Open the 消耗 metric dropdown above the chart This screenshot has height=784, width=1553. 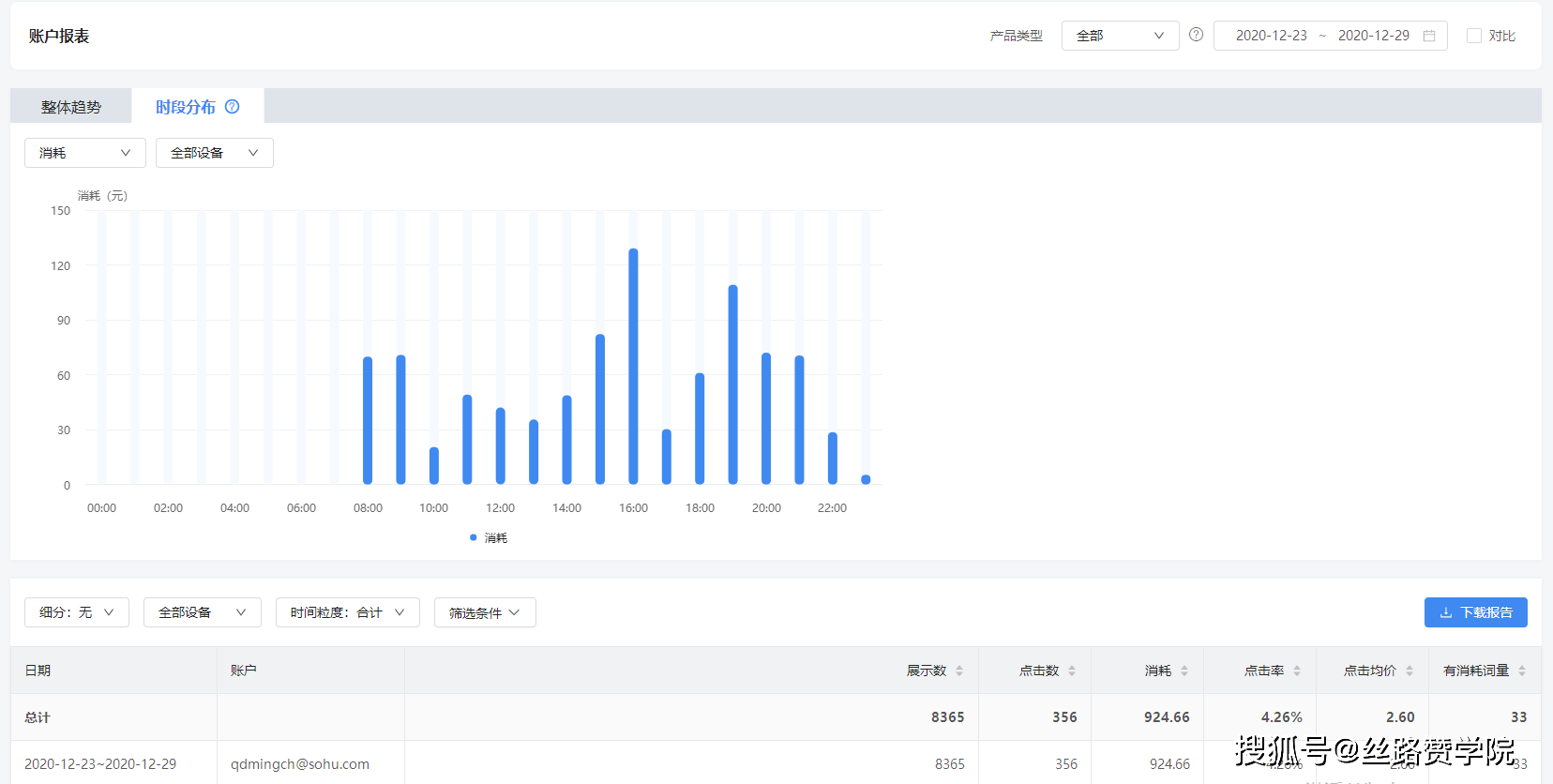pyautogui.click(x=84, y=153)
